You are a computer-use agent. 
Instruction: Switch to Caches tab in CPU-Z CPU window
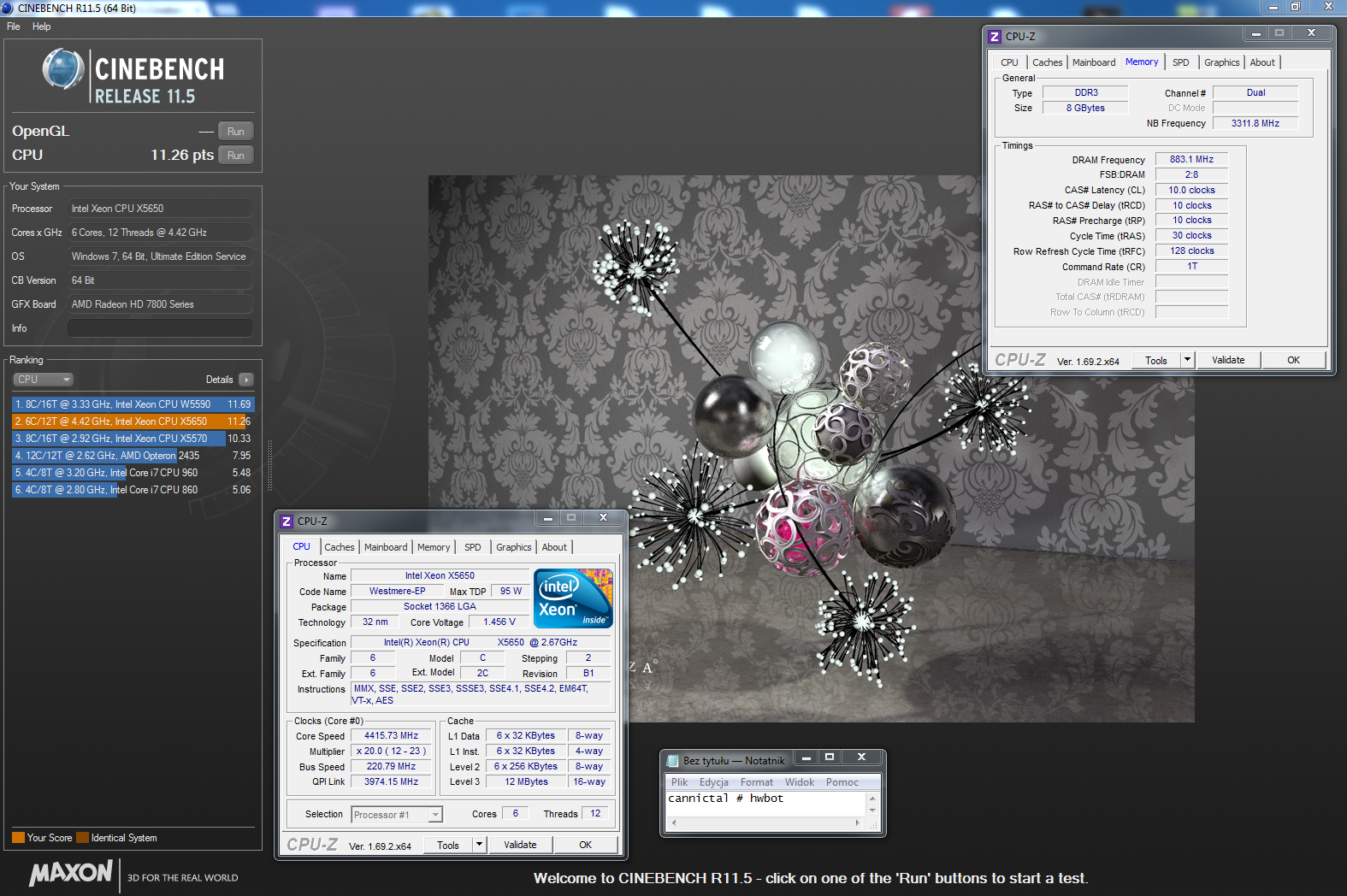pyautogui.click(x=340, y=547)
